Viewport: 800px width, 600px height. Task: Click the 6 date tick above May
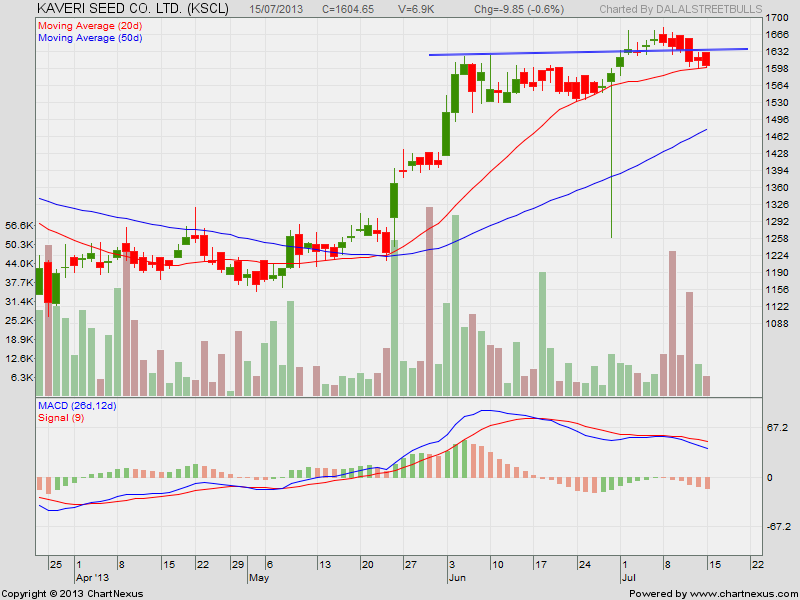(x=269, y=564)
